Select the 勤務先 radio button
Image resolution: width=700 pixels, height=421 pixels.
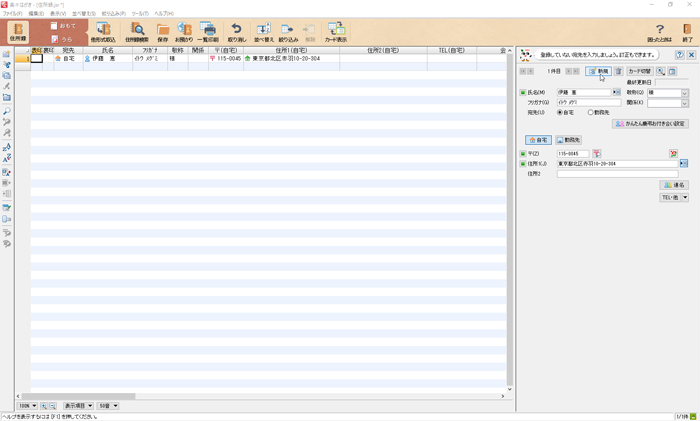[591, 112]
